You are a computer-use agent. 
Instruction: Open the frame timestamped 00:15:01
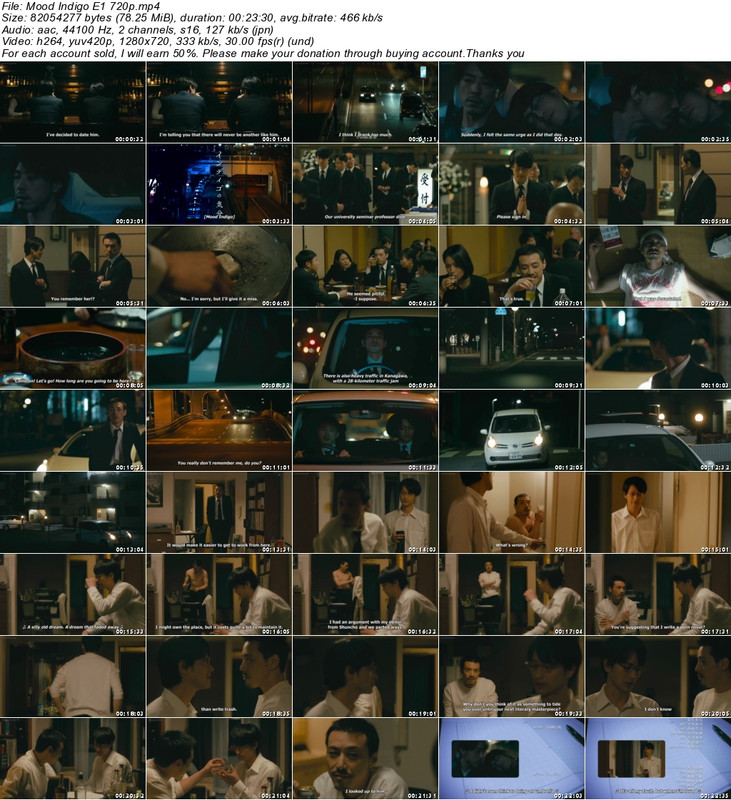[657, 512]
